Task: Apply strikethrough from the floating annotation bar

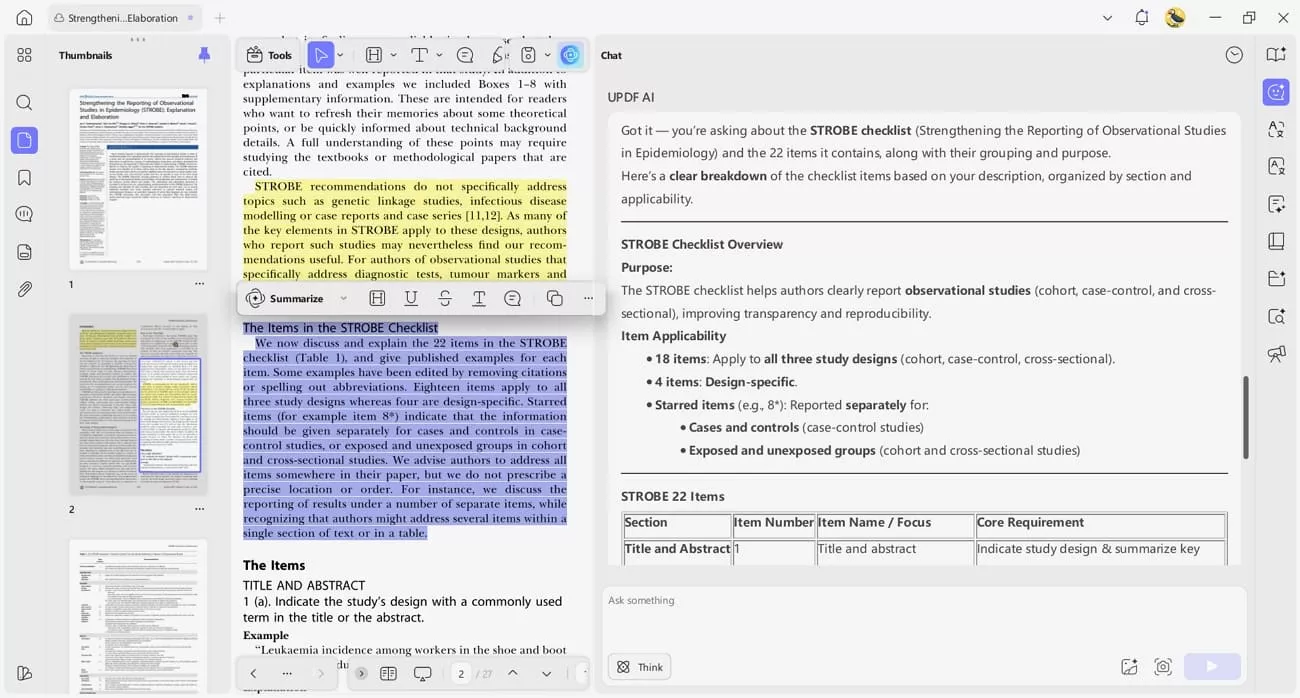Action: (x=444, y=298)
